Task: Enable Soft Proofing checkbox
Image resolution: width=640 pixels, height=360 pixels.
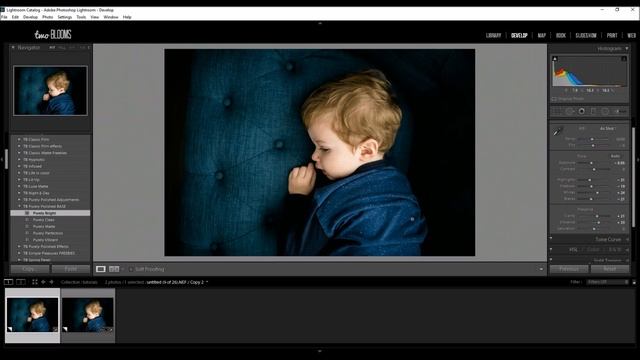Action: [131, 269]
